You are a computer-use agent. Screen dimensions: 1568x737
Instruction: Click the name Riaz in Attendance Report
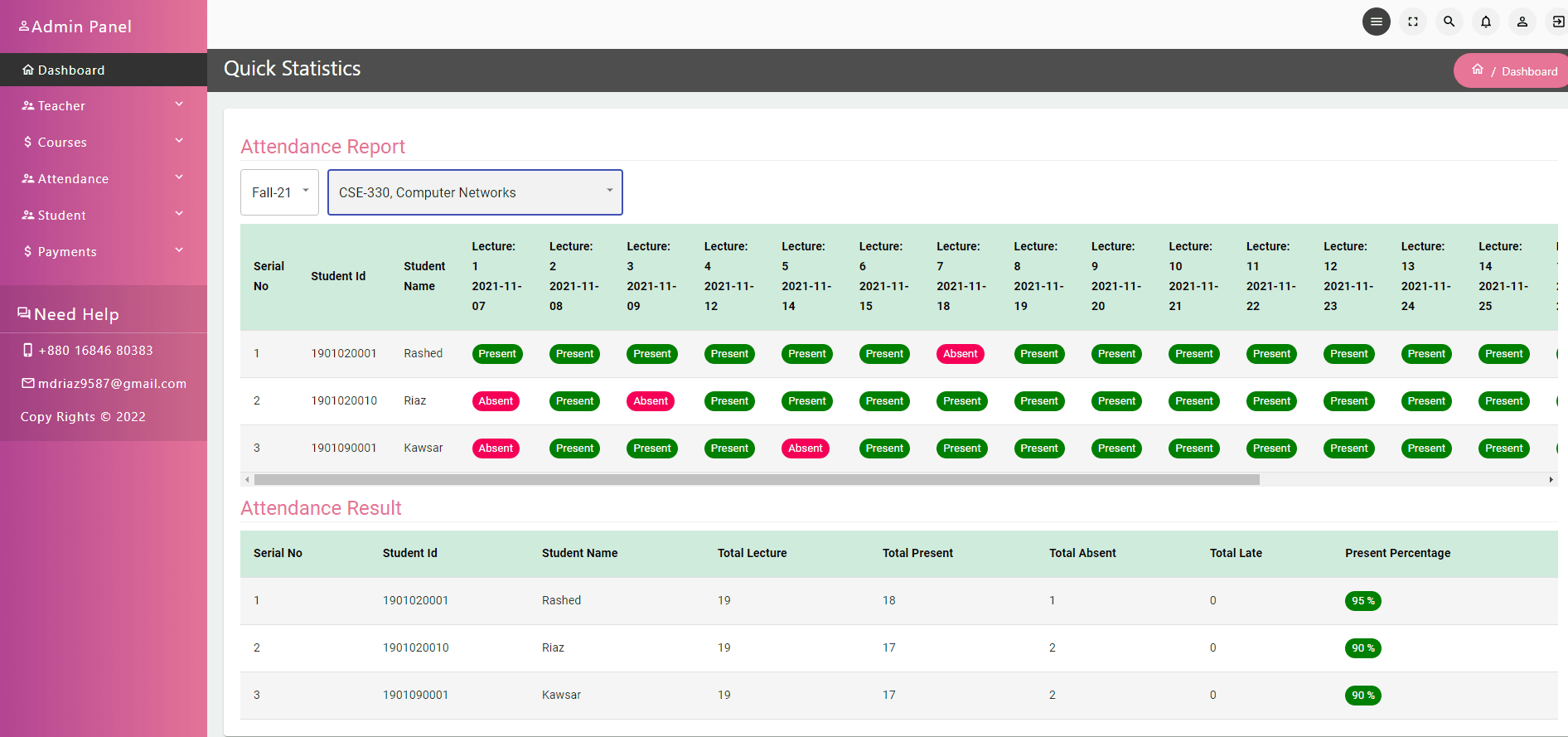(415, 400)
